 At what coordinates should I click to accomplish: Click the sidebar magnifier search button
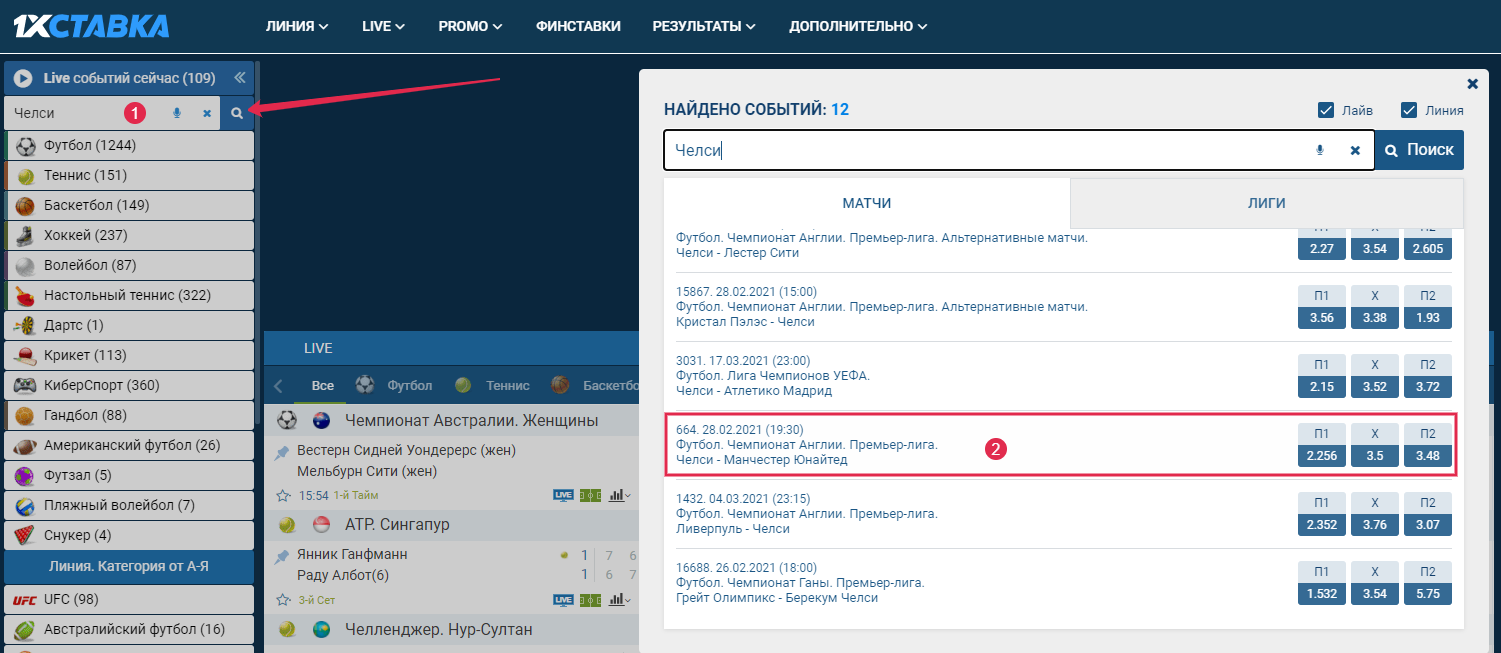point(237,113)
